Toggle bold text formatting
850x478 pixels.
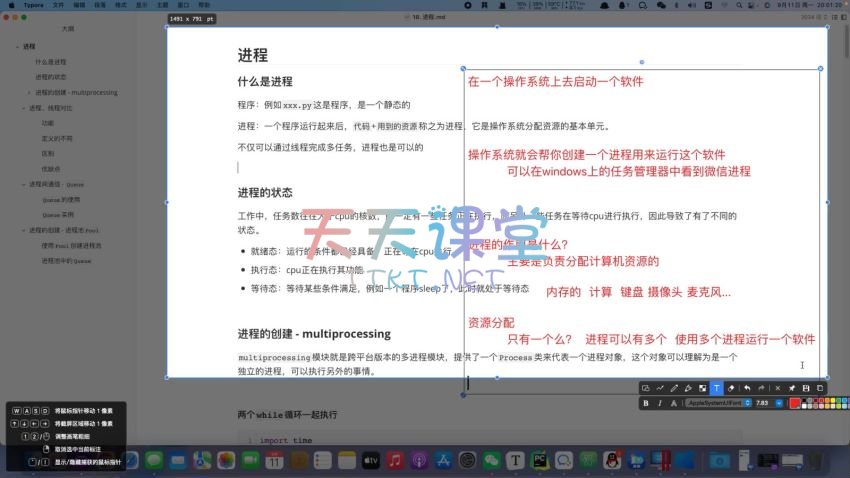(646, 403)
